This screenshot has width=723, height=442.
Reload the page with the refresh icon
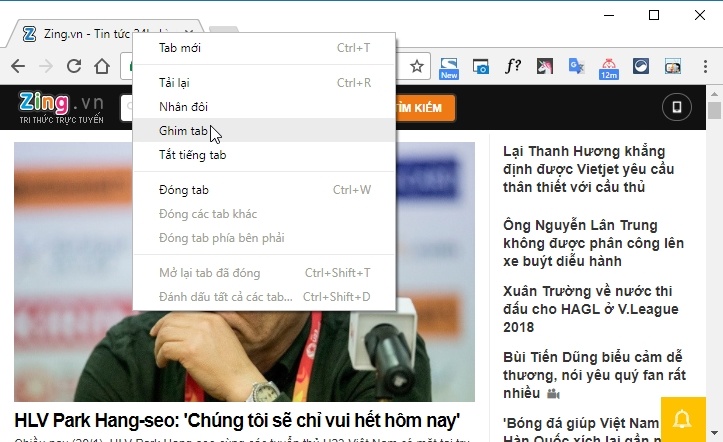click(74, 66)
